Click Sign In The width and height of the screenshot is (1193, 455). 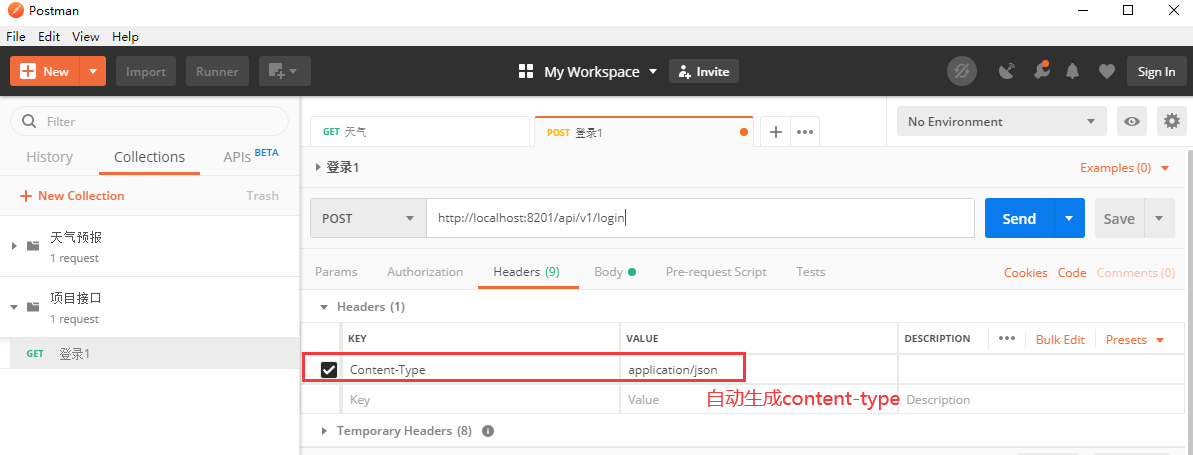1156,72
